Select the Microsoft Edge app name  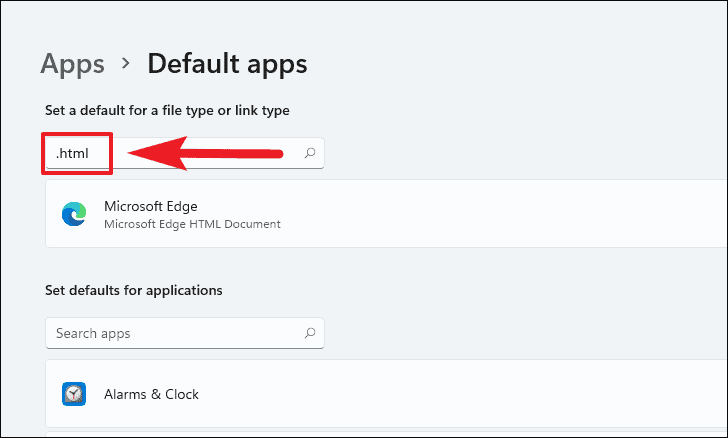(150, 206)
